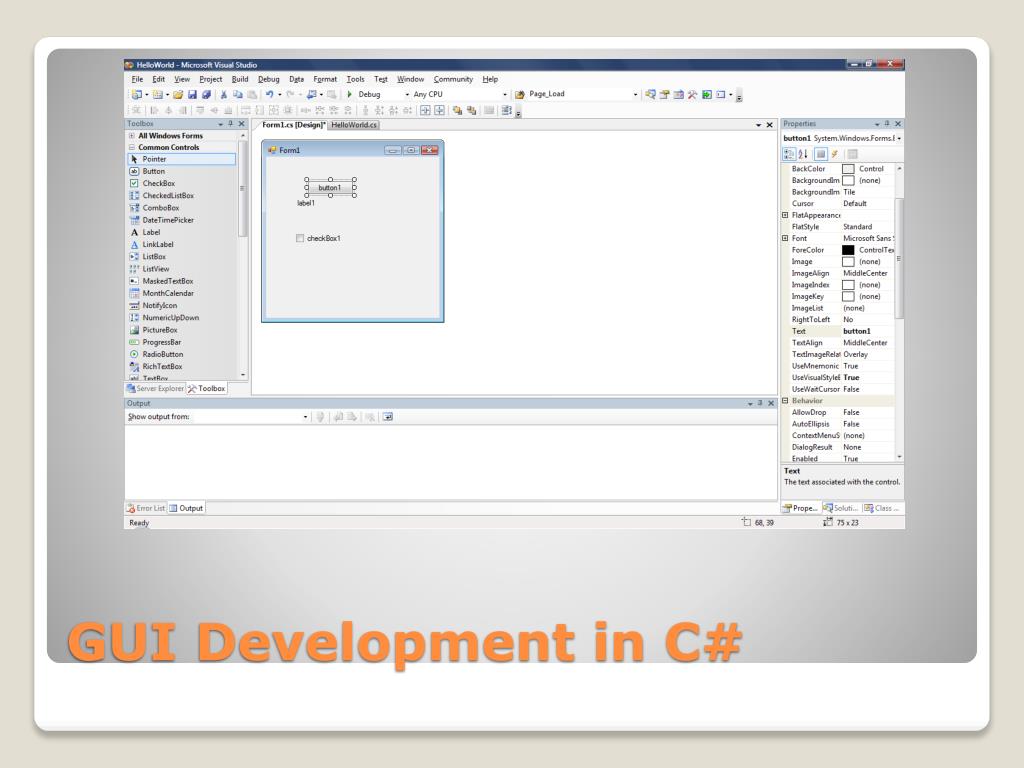The width and height of the screenshot is (1024, 768).
Task: Expand the FlatAppearance property node
Action: point(785,216)
